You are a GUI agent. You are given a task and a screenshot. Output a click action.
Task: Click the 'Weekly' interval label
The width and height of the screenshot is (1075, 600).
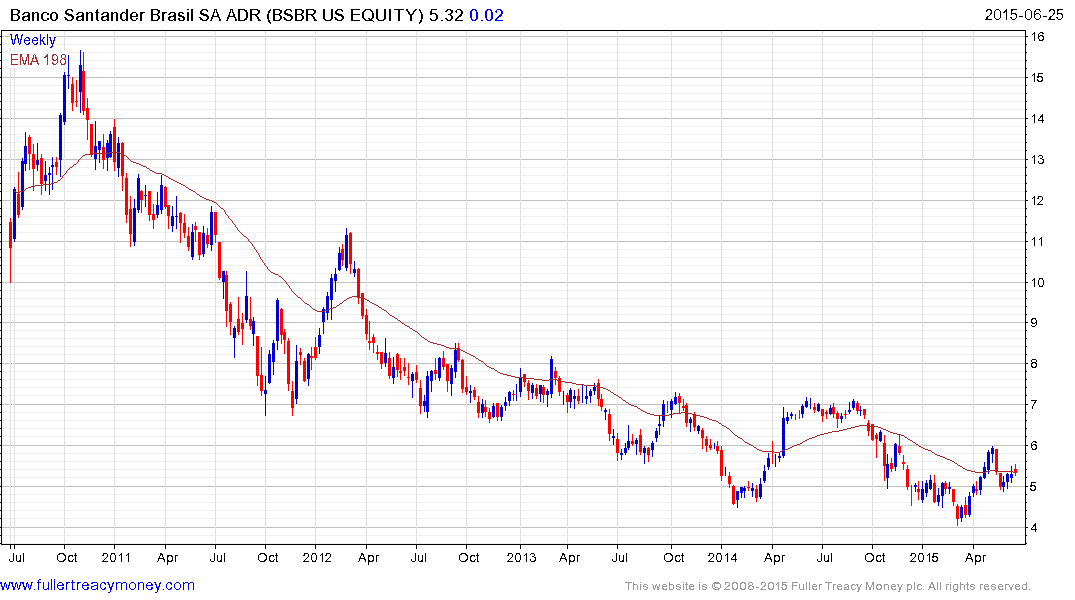click(x=32, y=40)
